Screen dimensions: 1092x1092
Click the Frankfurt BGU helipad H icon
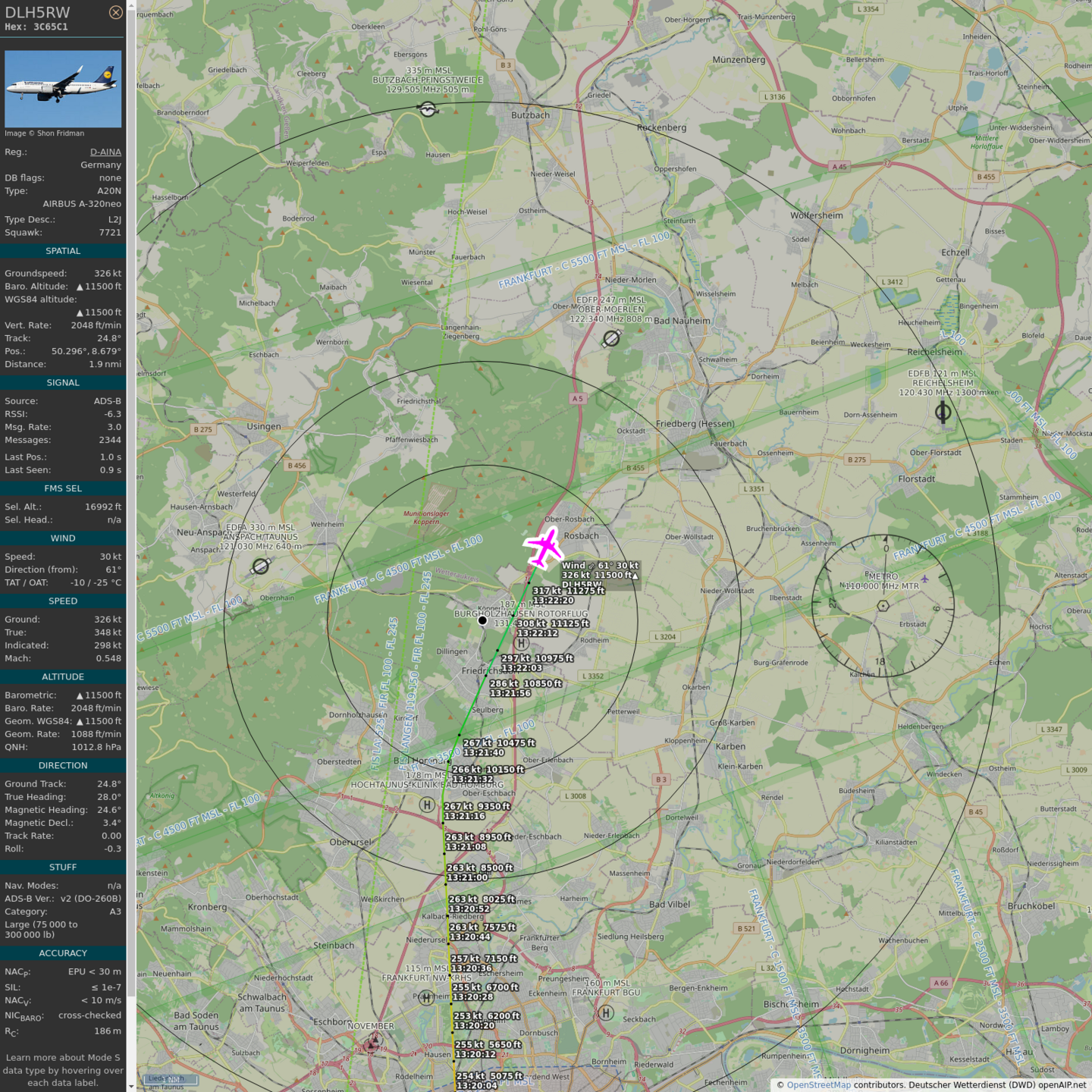coord(606,1012)
